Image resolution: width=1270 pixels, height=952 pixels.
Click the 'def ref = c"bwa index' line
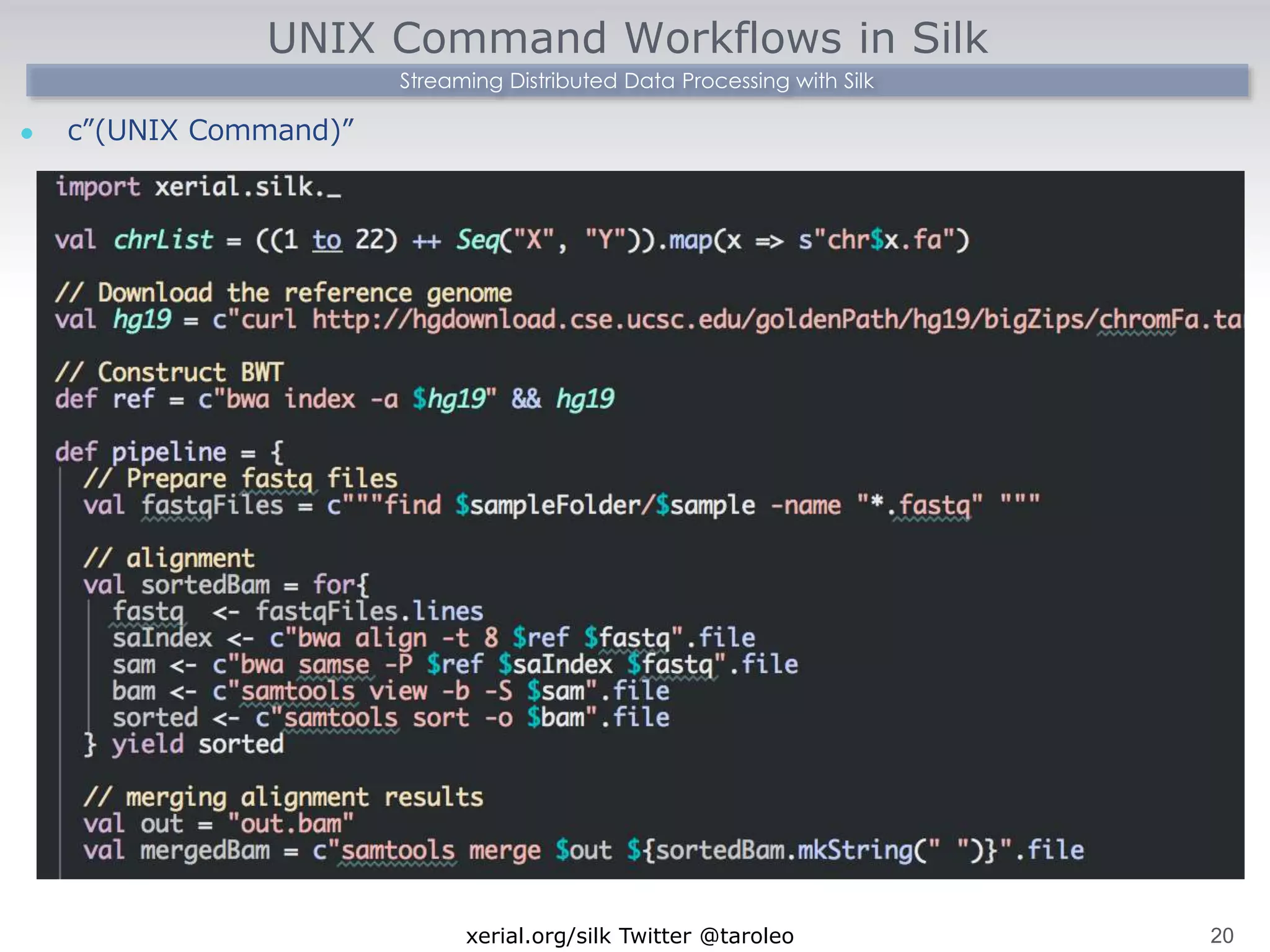point(334,399)
